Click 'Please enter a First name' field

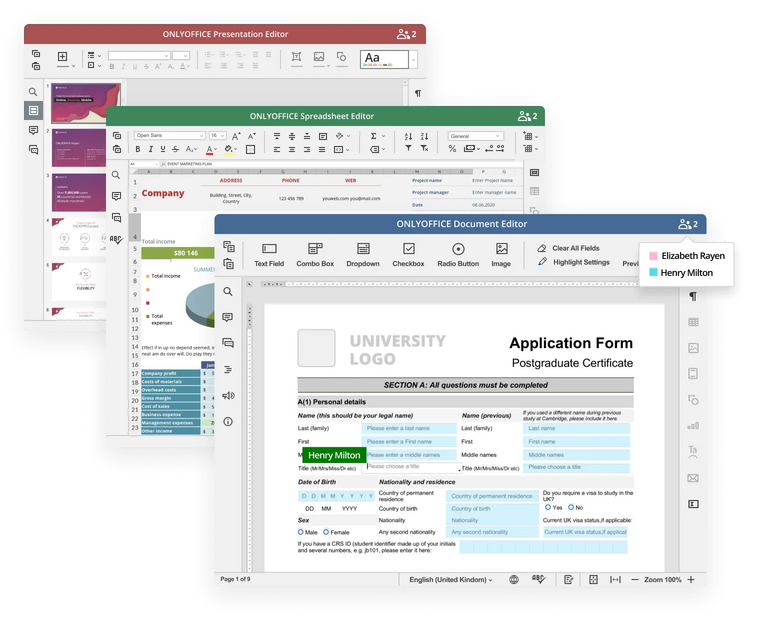pos(409,442)
